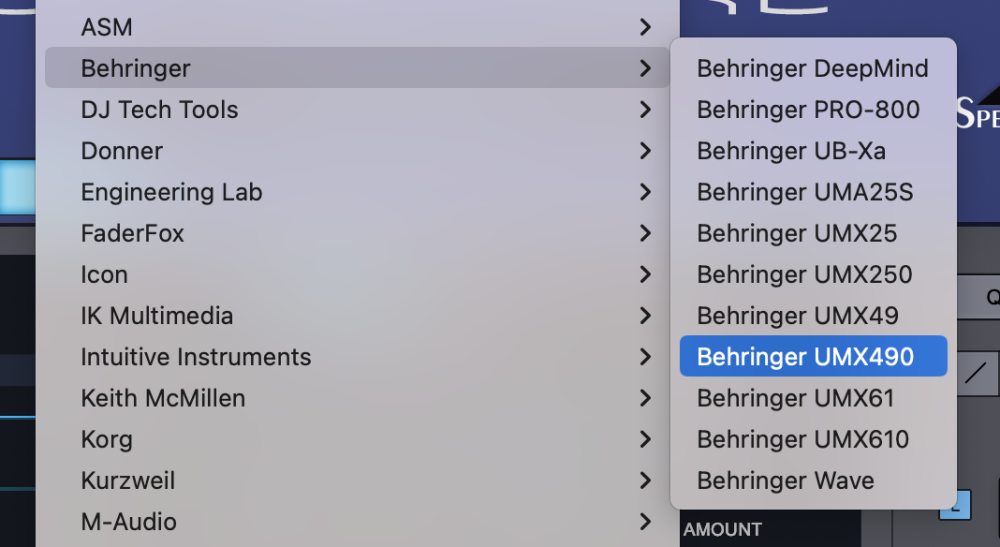Open the IK Multimedia entry
Viewport: 1000px width, 547px height.
point(157,316)
